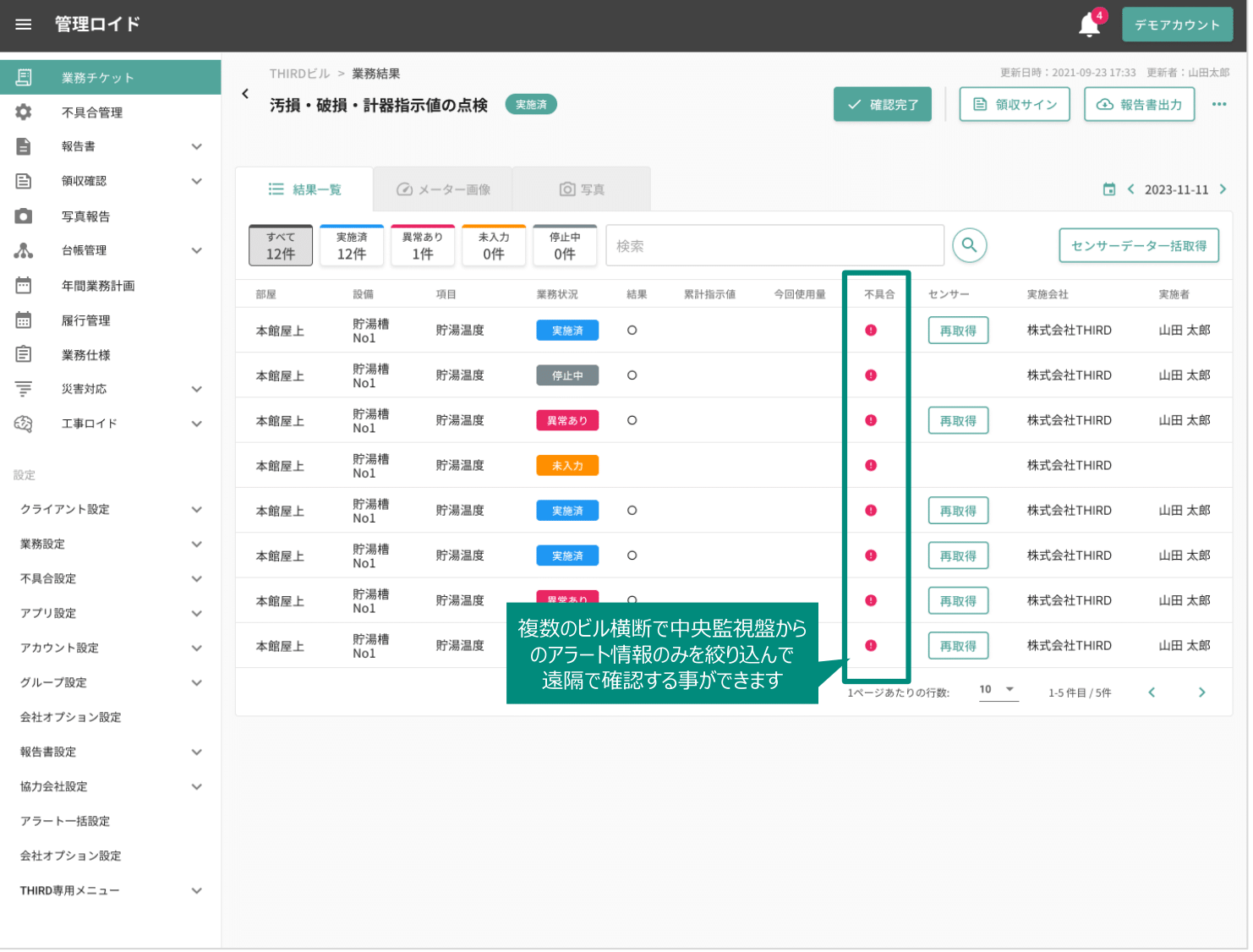Click the 領収サイン button
The height and width of the screenshot is (952, 1253).
[x=1015, y=105]
